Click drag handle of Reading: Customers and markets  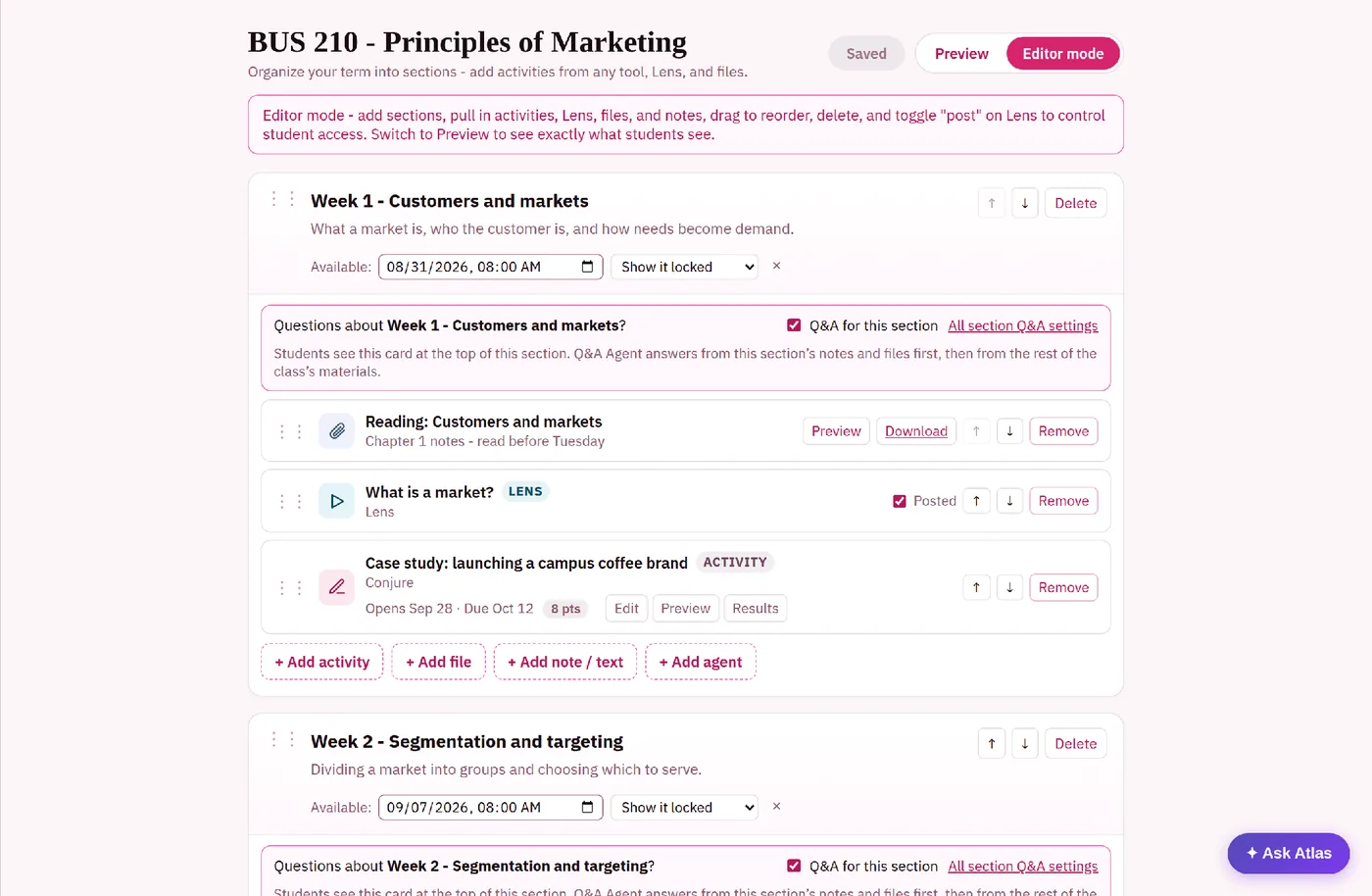pyautogui.click(x=290, y=431)
